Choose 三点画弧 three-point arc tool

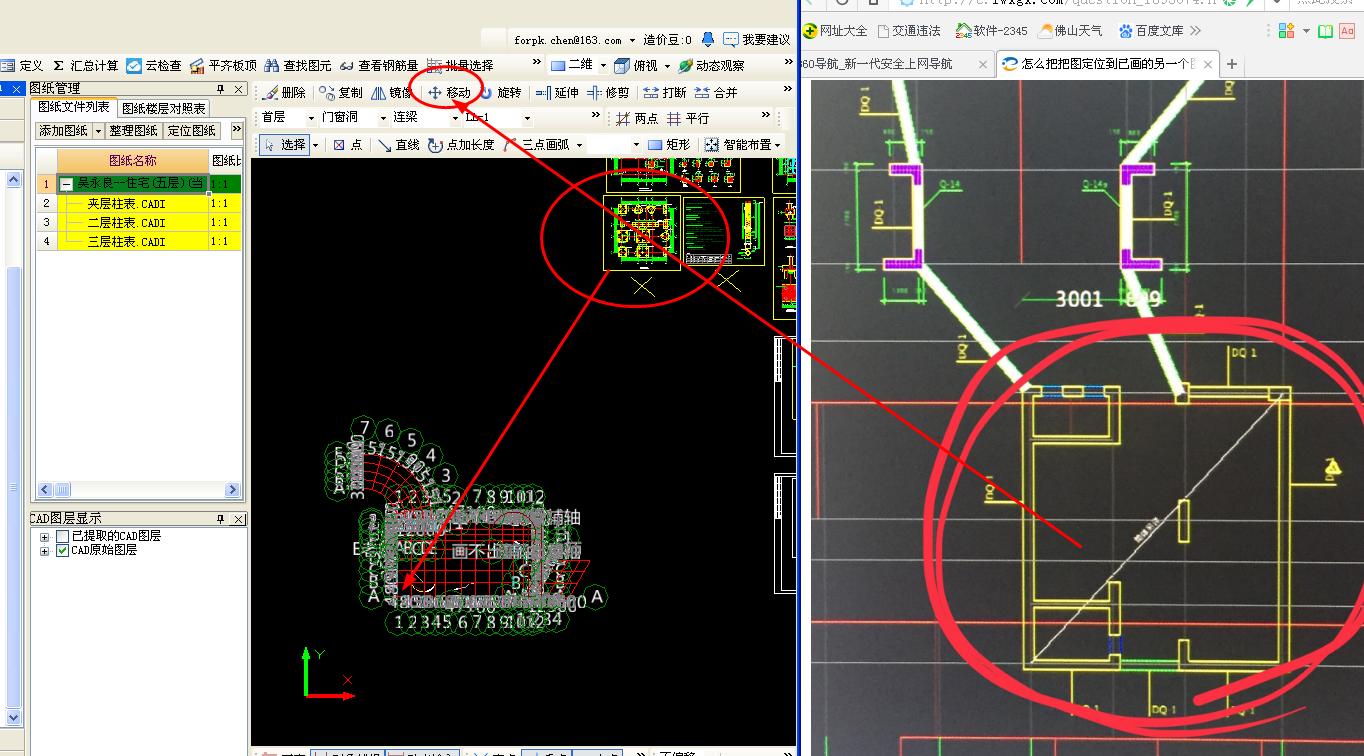tap(536, 145)
